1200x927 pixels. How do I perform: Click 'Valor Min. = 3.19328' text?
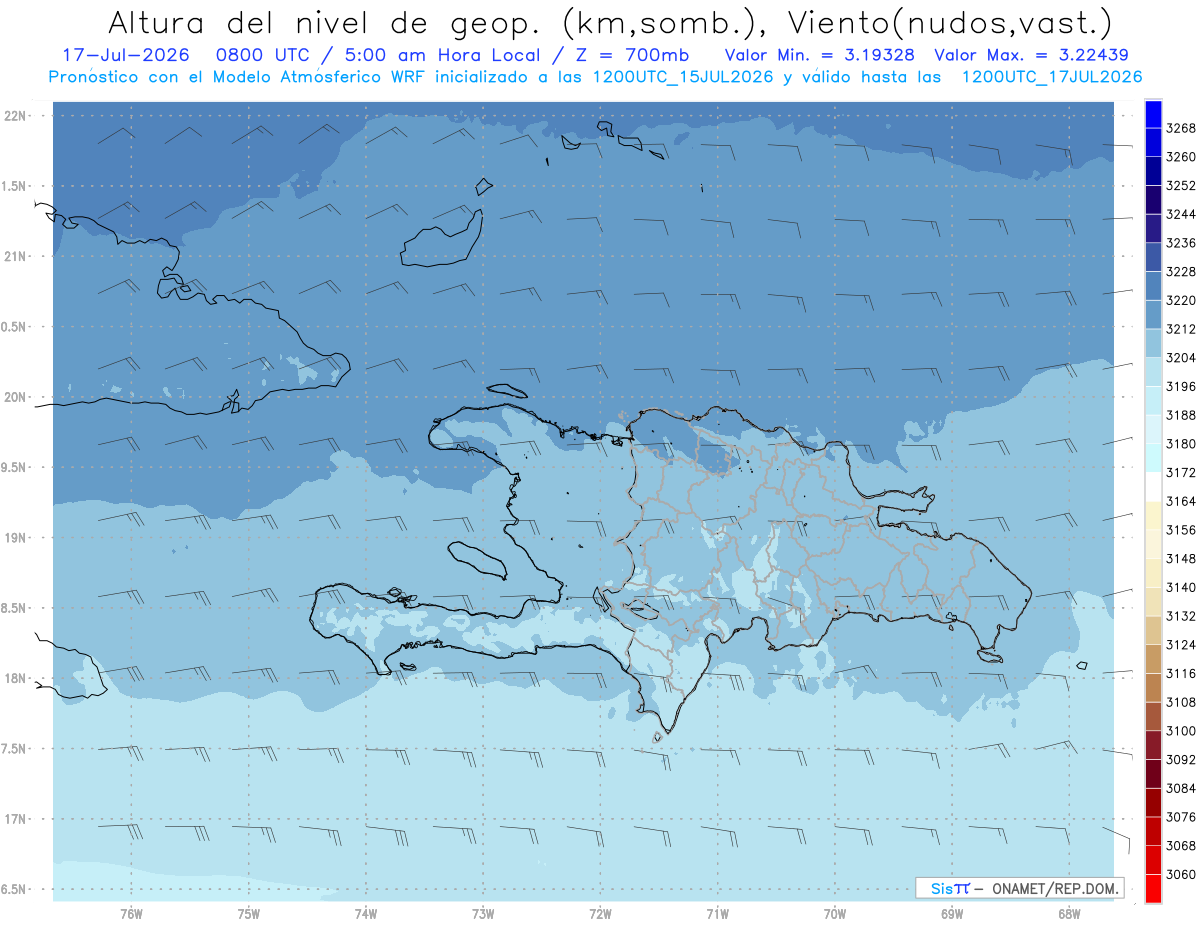tap(819, 55)
